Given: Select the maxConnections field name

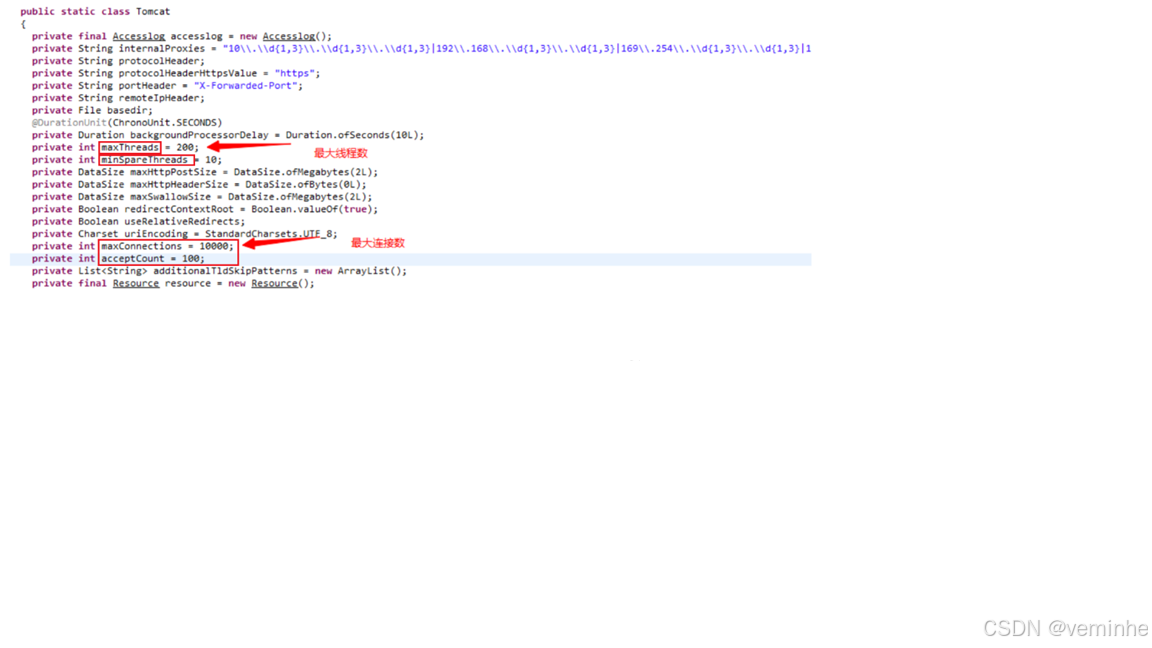Looking at the screenshot, I should (x=142, y=247).
